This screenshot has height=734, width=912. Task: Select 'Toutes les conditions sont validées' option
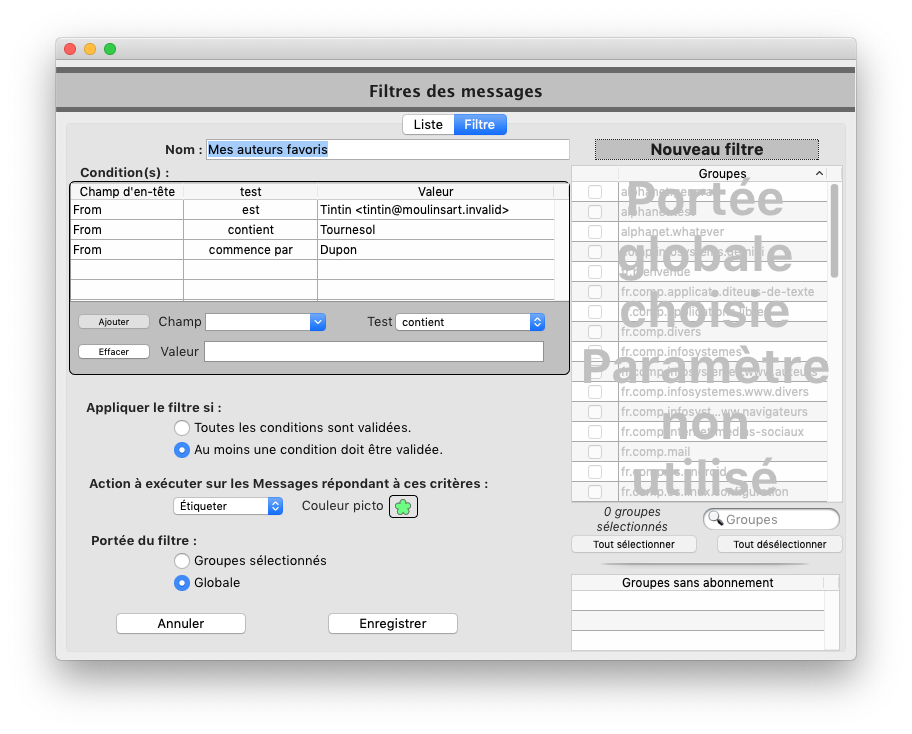tap(182, 428)
